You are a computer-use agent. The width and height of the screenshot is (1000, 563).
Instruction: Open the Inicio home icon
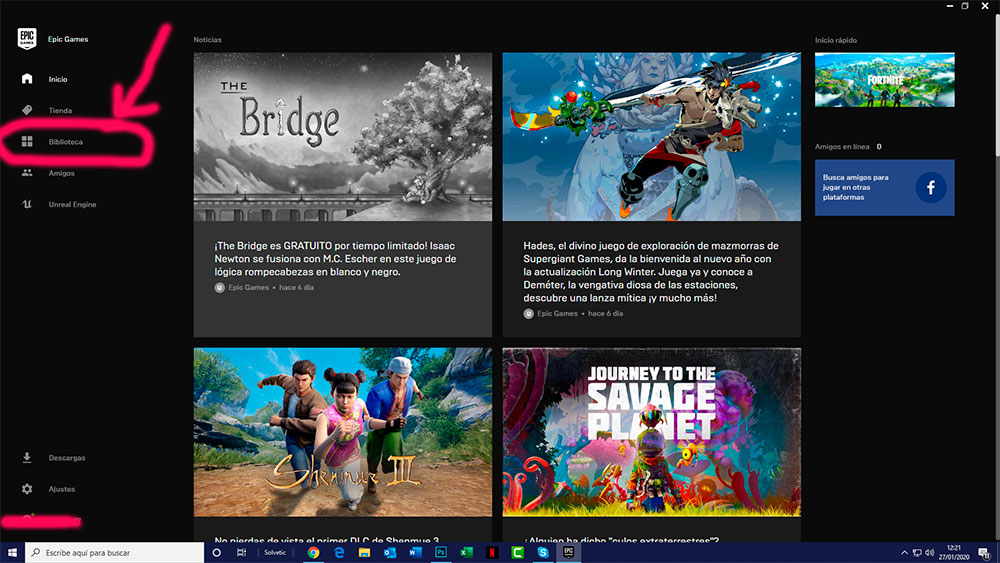27,78
